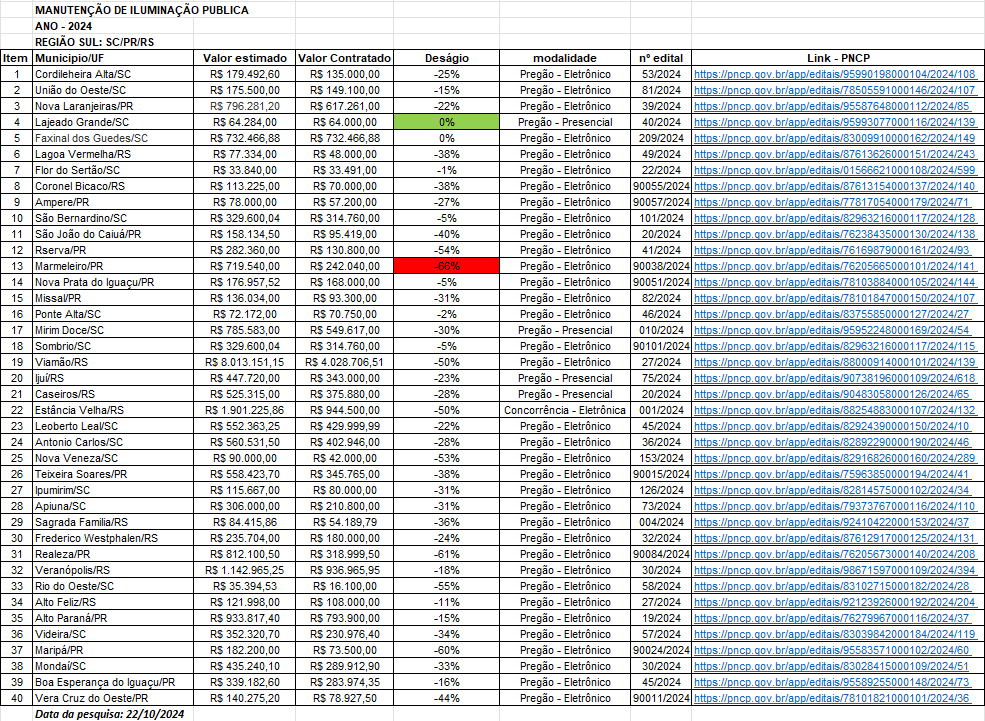This screenshot has width=985, height=721.
Task: Select the Nova Laranjeiras/PR municipality cell
Action: [113, 106]
